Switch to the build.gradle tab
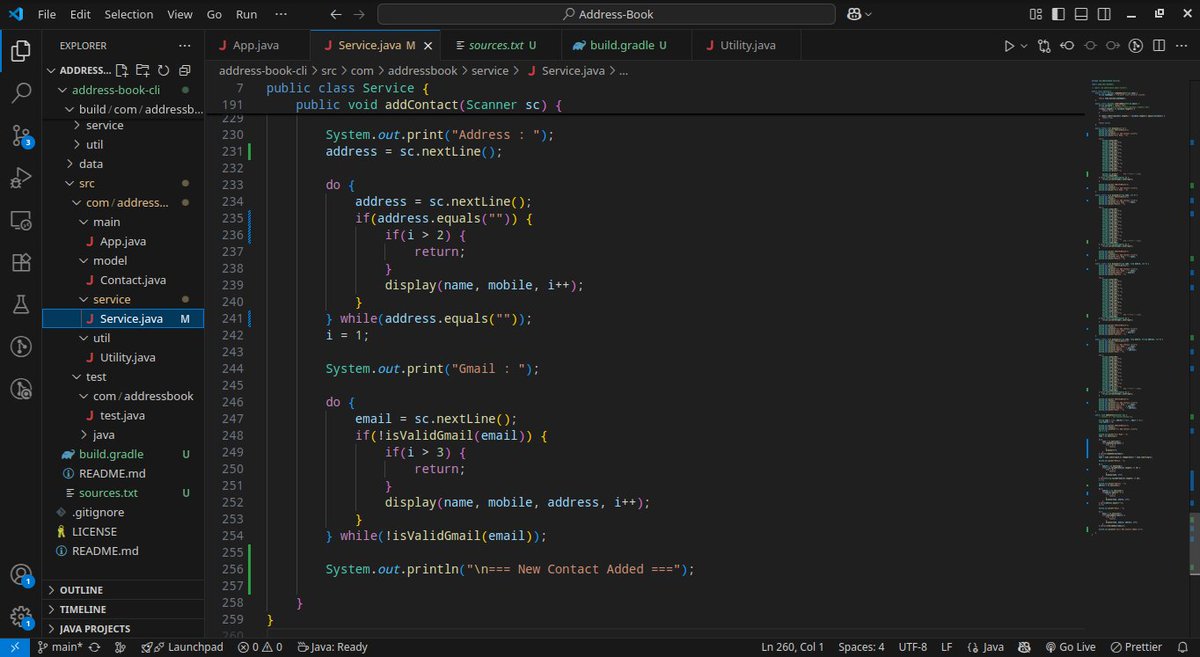Screen dimensions: 1200x657 (x=625, y=46)
